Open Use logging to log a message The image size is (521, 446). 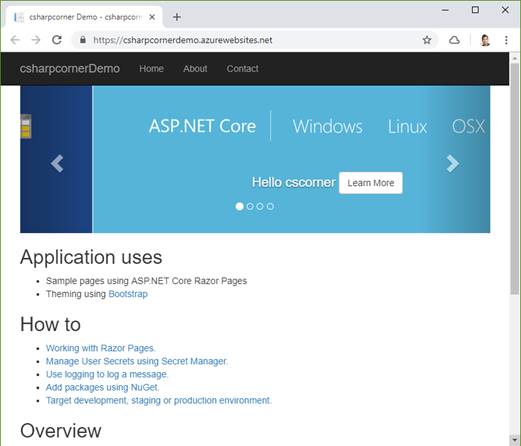[x=107, y=374]
